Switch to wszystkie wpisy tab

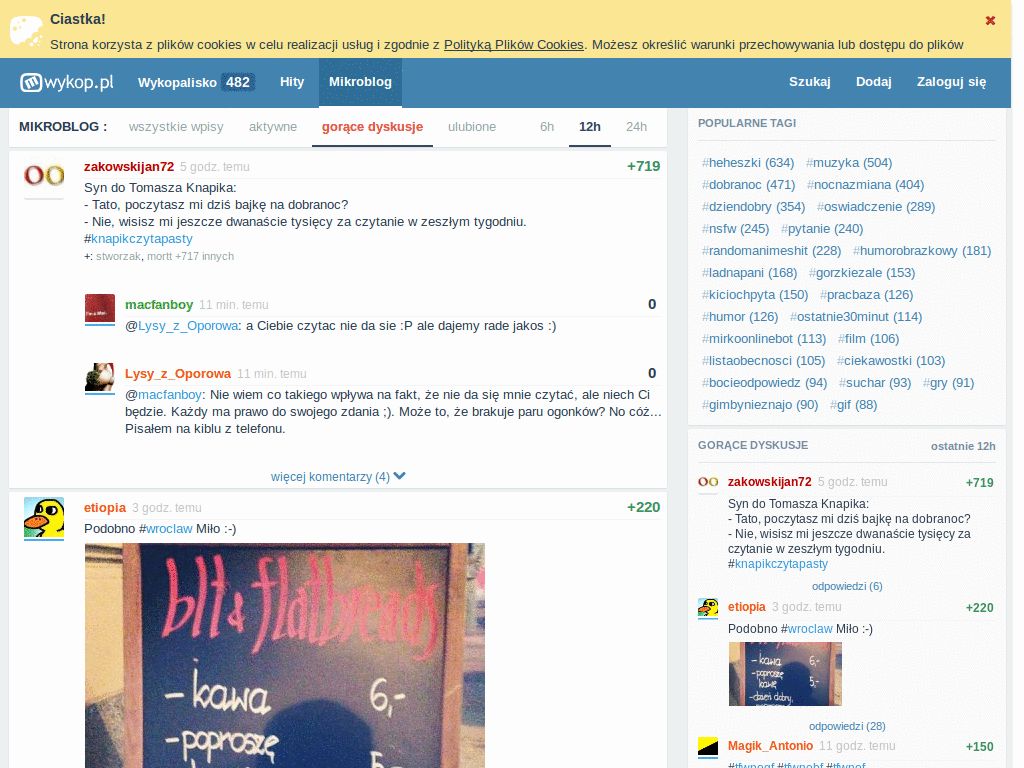(x=176, y=127)
